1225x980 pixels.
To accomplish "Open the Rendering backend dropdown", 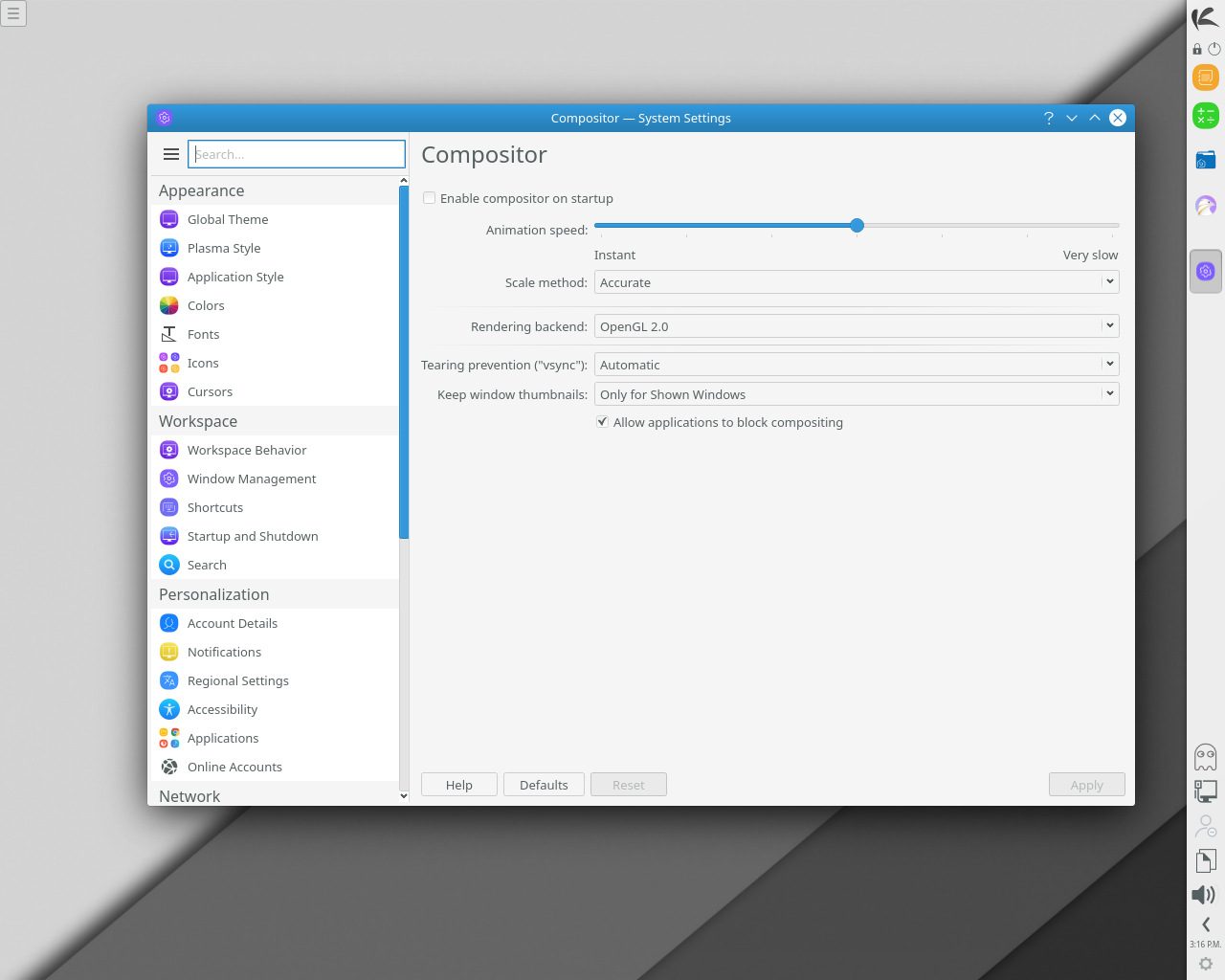I will click(x=857, y=326).
